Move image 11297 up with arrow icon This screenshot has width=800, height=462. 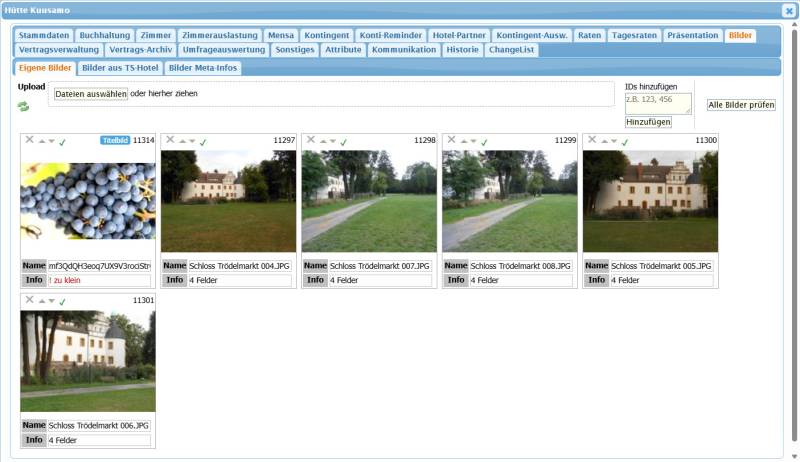(182, 141)
